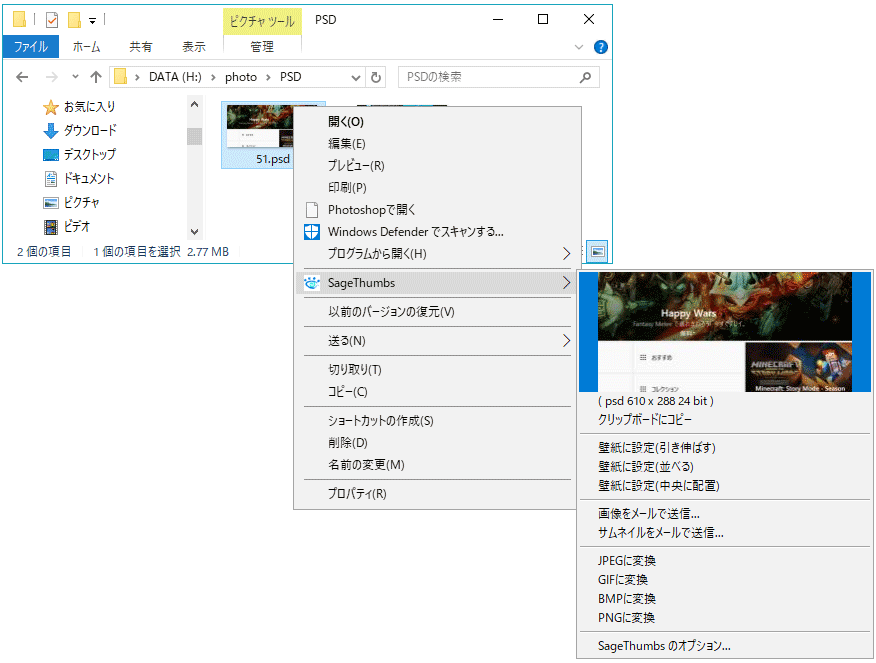Screen dimensions: 876x663
Task: Open the ファイル tab
Action: click(x=31, y=47)
